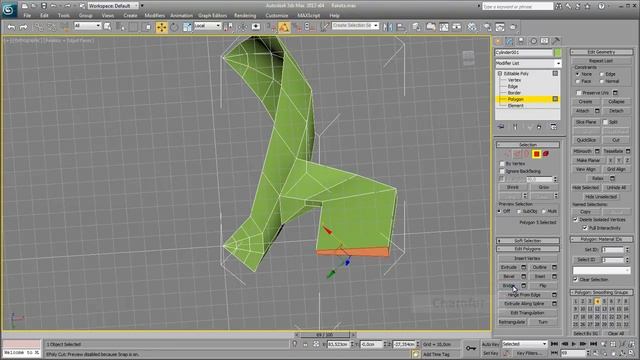Uncheck the Clear Selection checkbox
Viewport: 640px width, 360px height.
tap(576, 280)
